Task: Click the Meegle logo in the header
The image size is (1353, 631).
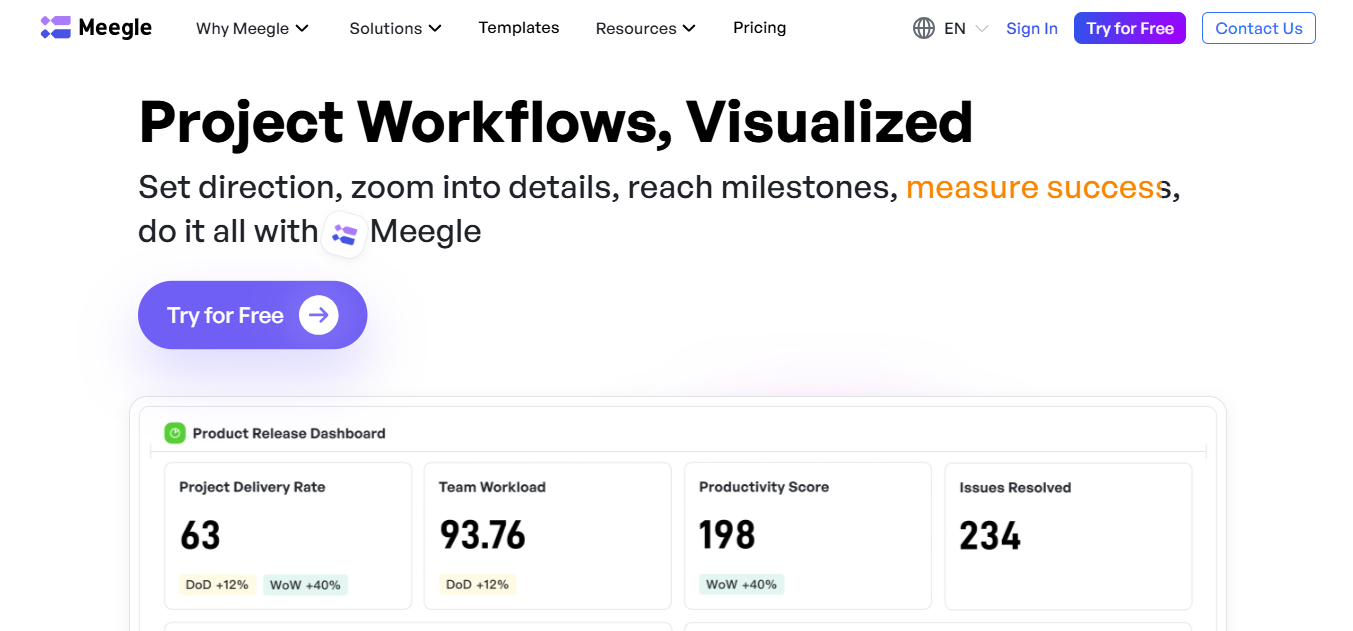Action: (x=96, y=28)
